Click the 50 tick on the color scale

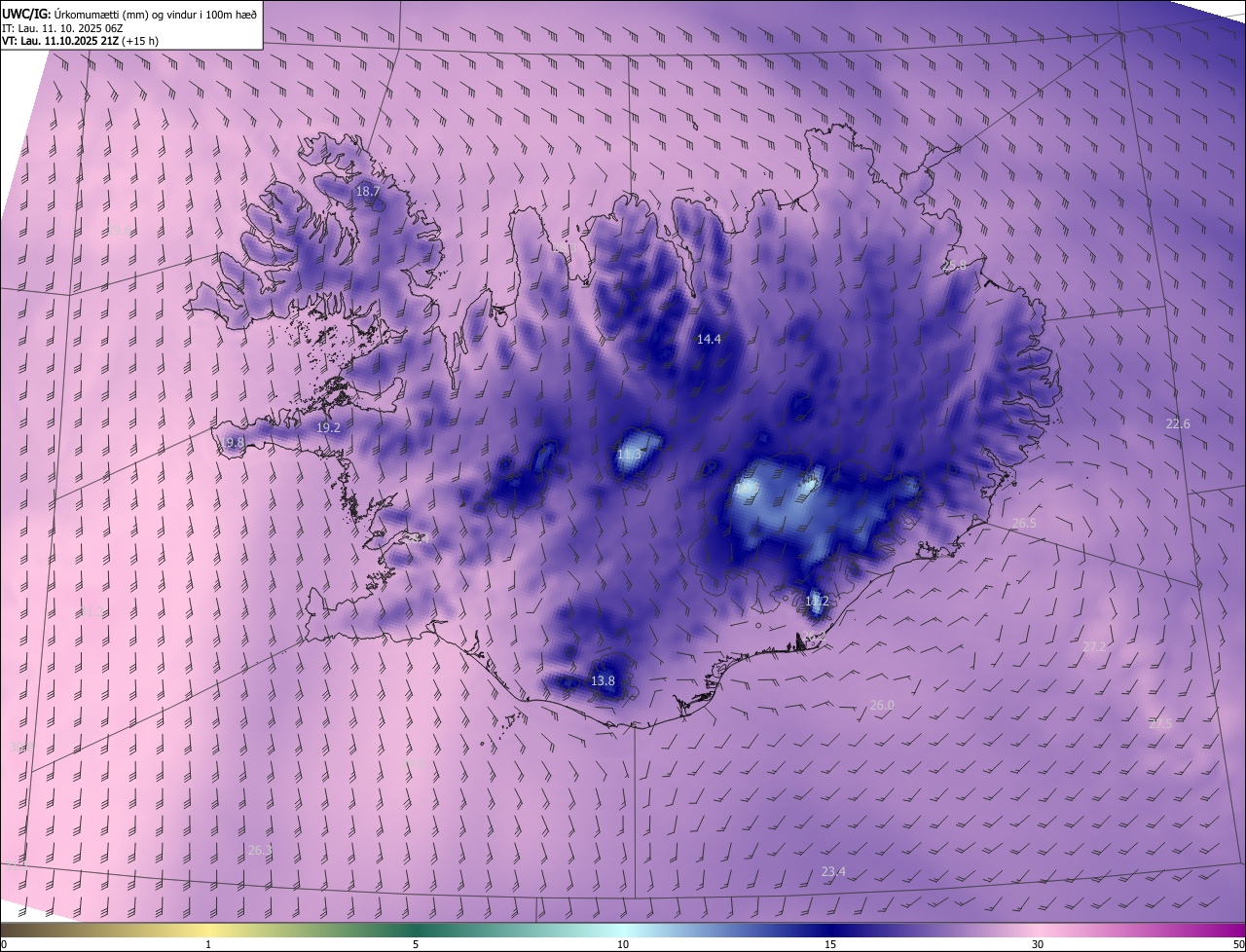1238,944
